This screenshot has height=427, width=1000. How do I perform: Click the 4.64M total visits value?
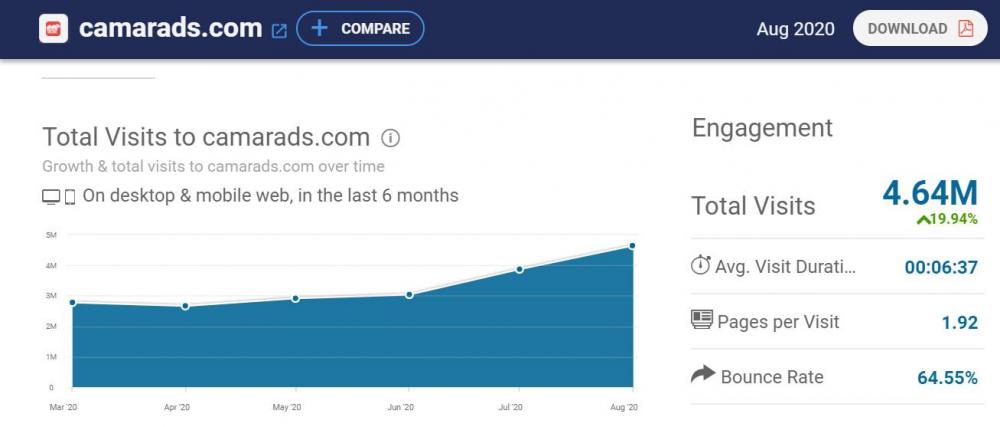929,193
